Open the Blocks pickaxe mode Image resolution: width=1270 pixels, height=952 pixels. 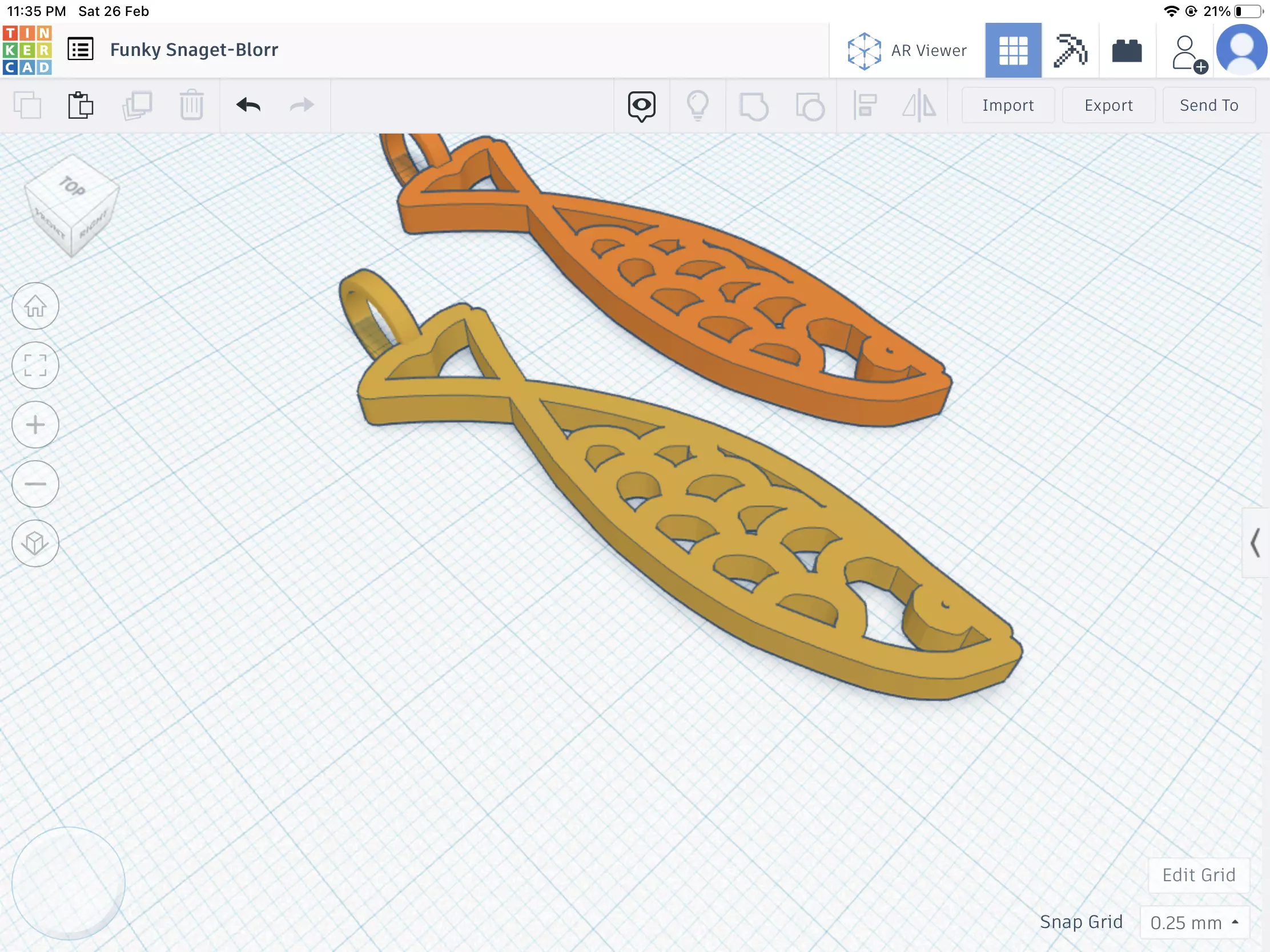click(x=1070, y=50)
